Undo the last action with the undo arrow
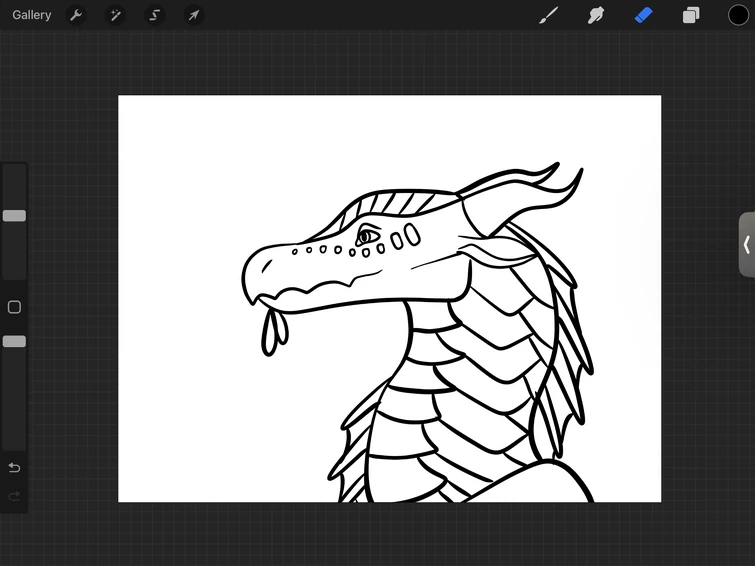755x566 pixels. [x=14, y=468]
